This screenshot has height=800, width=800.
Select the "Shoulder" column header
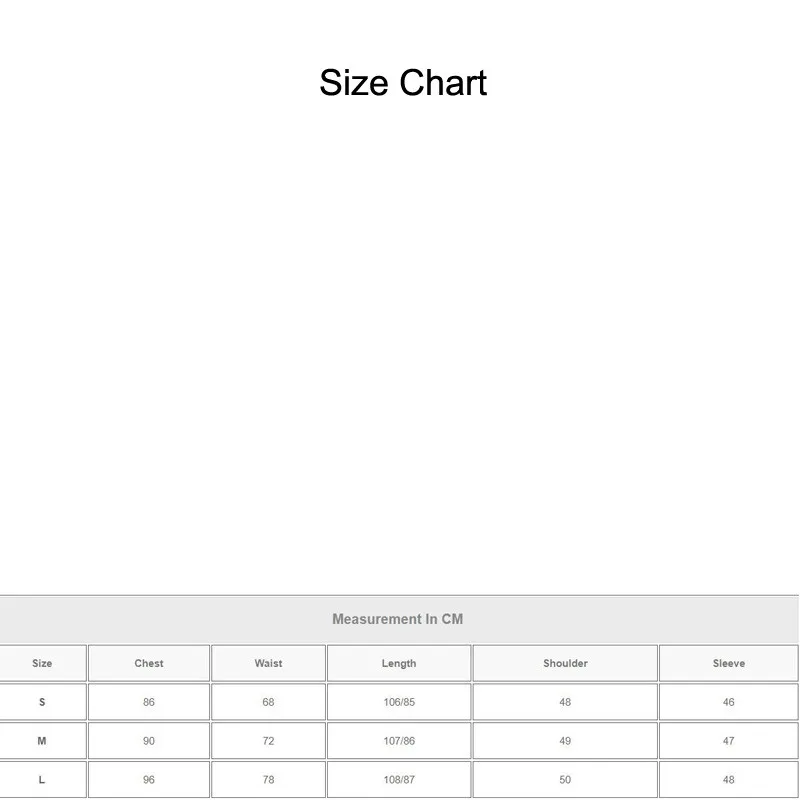pos(565,663)
